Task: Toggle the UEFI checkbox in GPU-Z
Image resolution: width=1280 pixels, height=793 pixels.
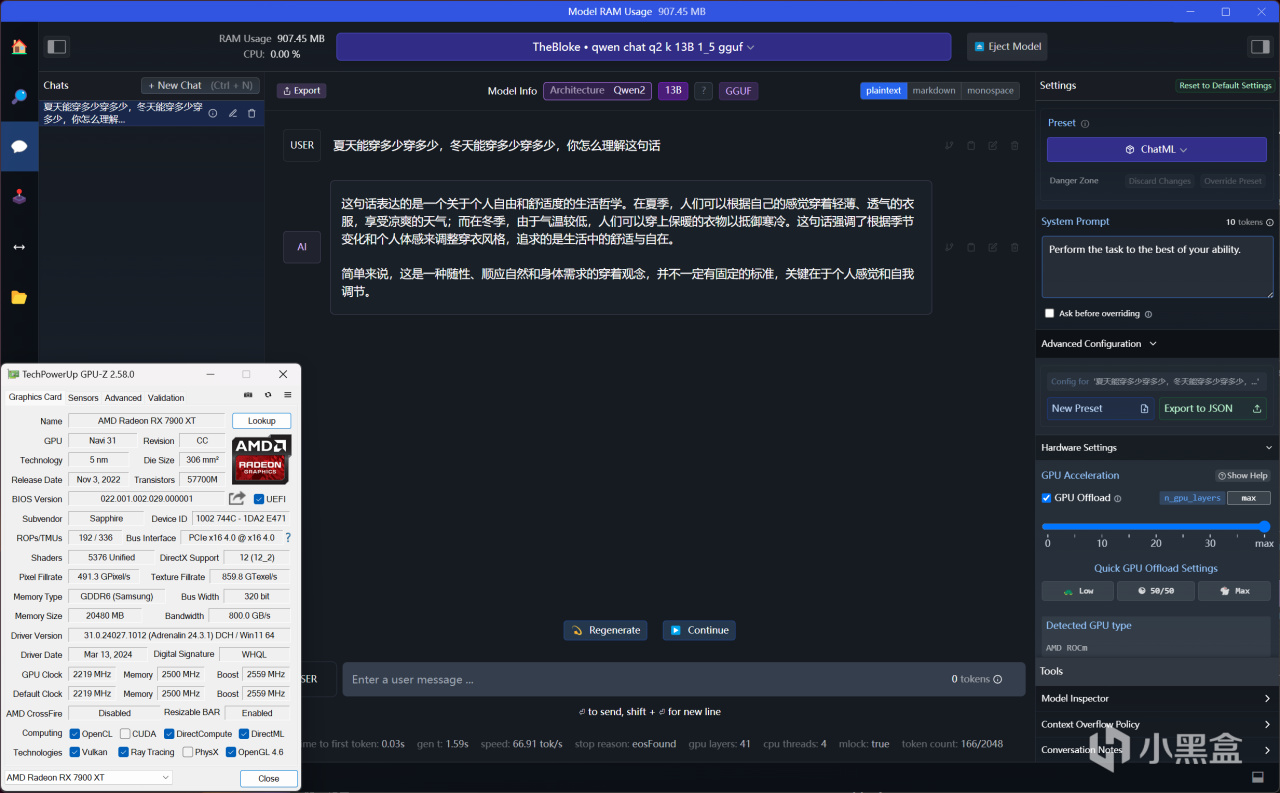Action: click(x=259, y=499)
